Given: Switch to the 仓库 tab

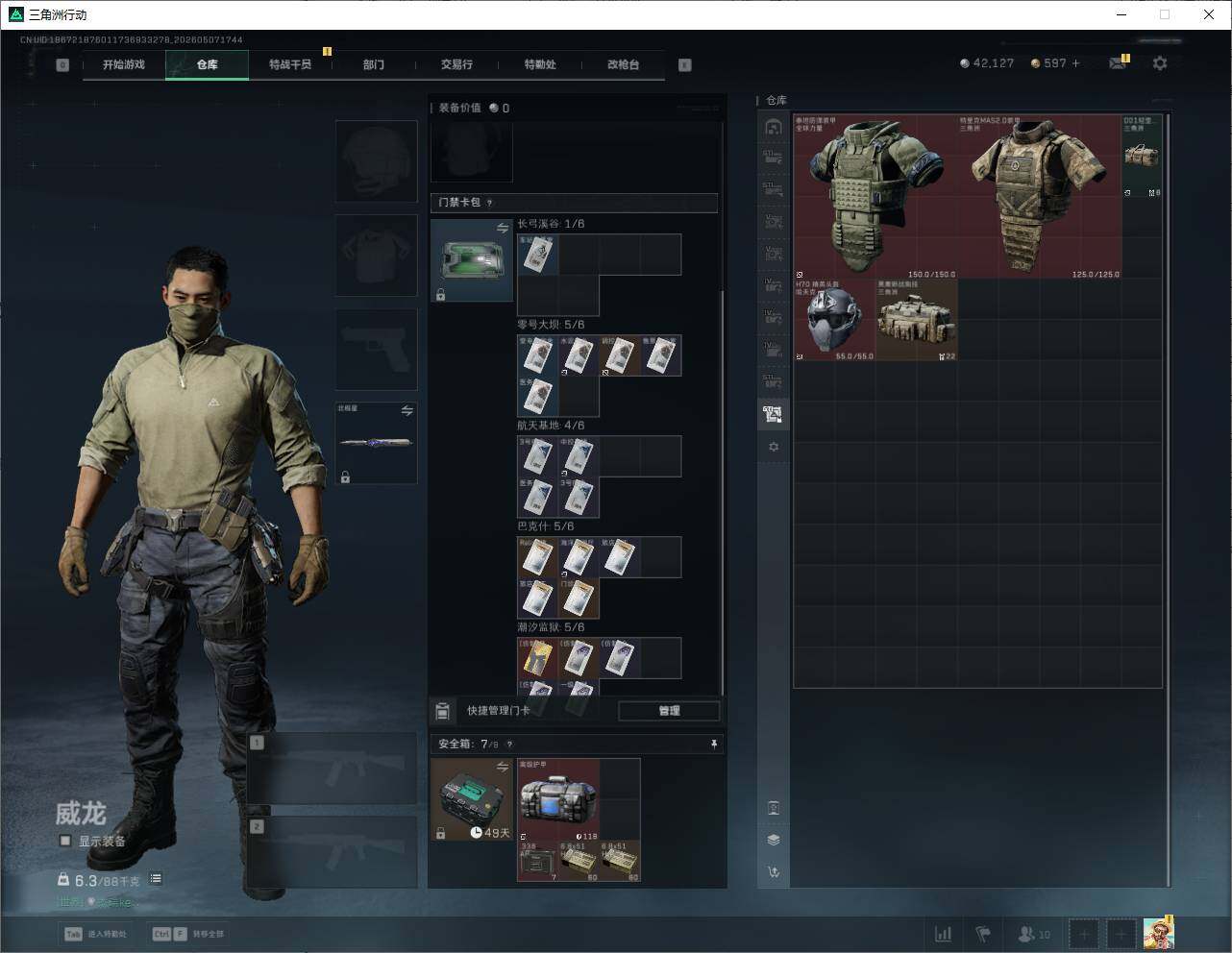Looking at the screenshot, I should pos(207,64).
